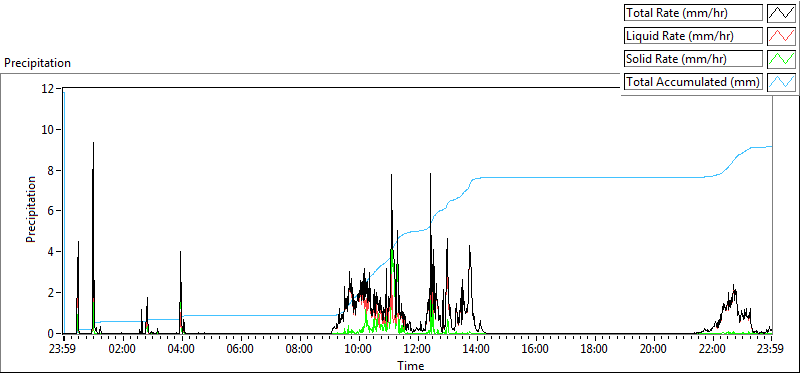
Task: Click the ending 23:59 time axis label
Action: 771,350
